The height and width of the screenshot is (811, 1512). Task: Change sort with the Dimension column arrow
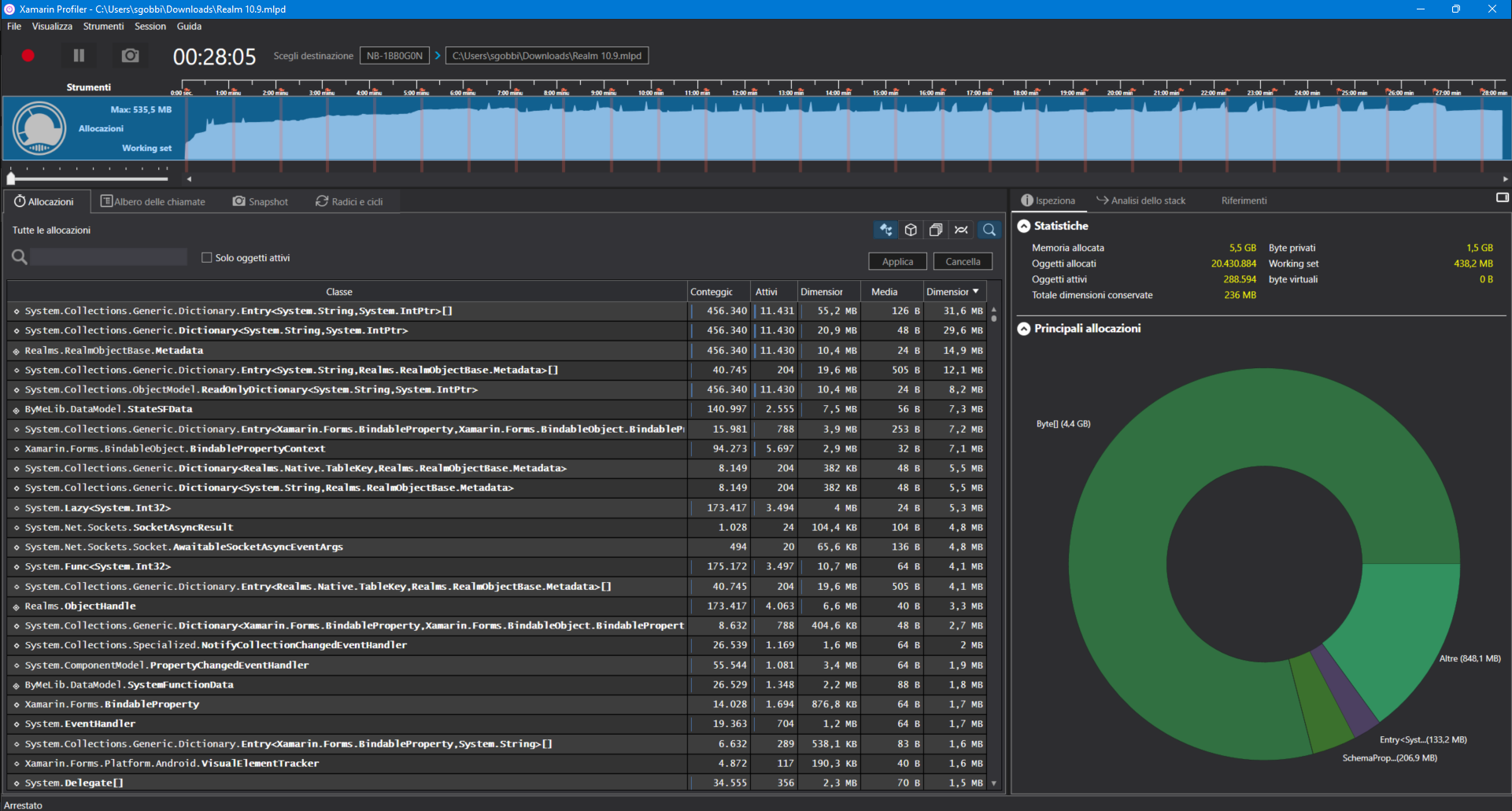pyautogui.click(x=974, y=291)
